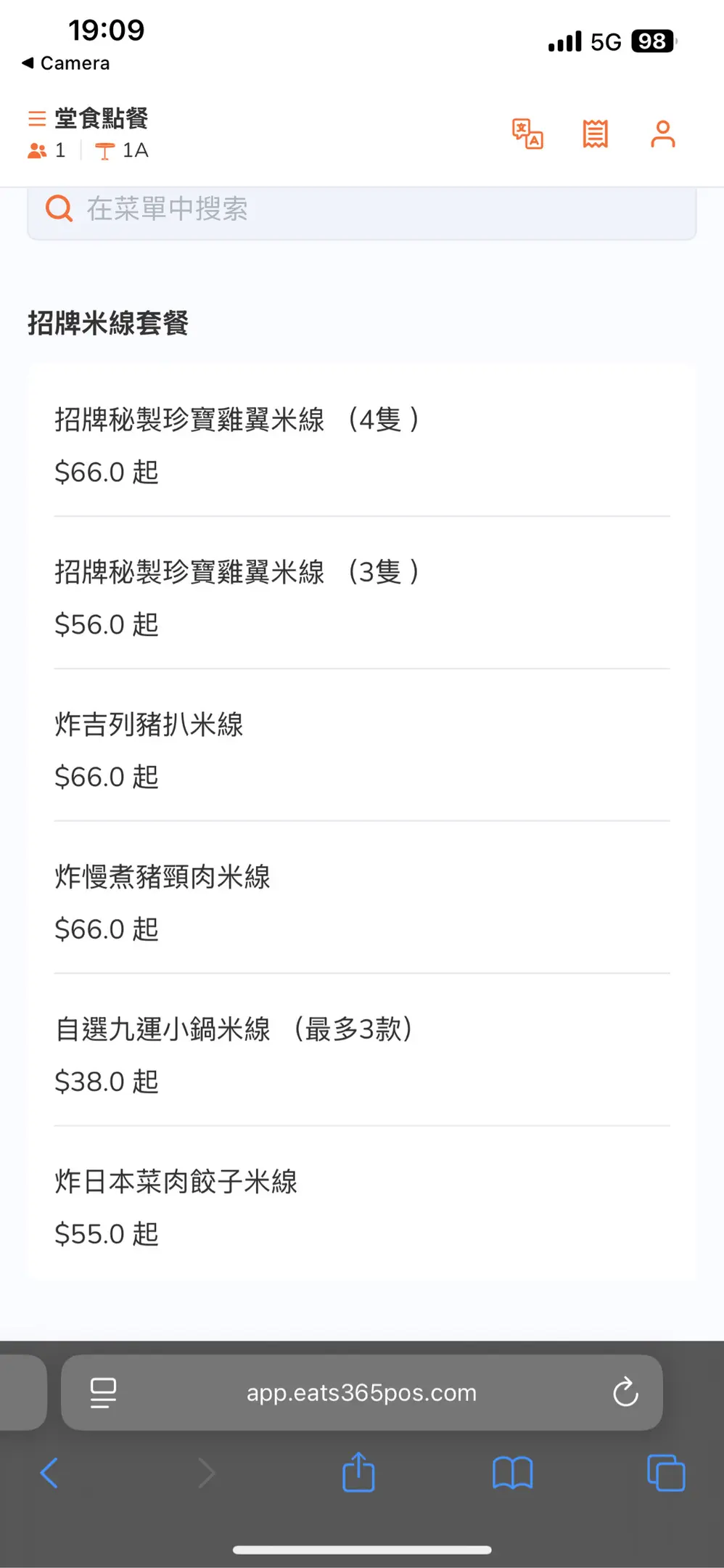The image size is (724, 1568).
Task: Show all open Safari tabs
Action: point(665,1473)
